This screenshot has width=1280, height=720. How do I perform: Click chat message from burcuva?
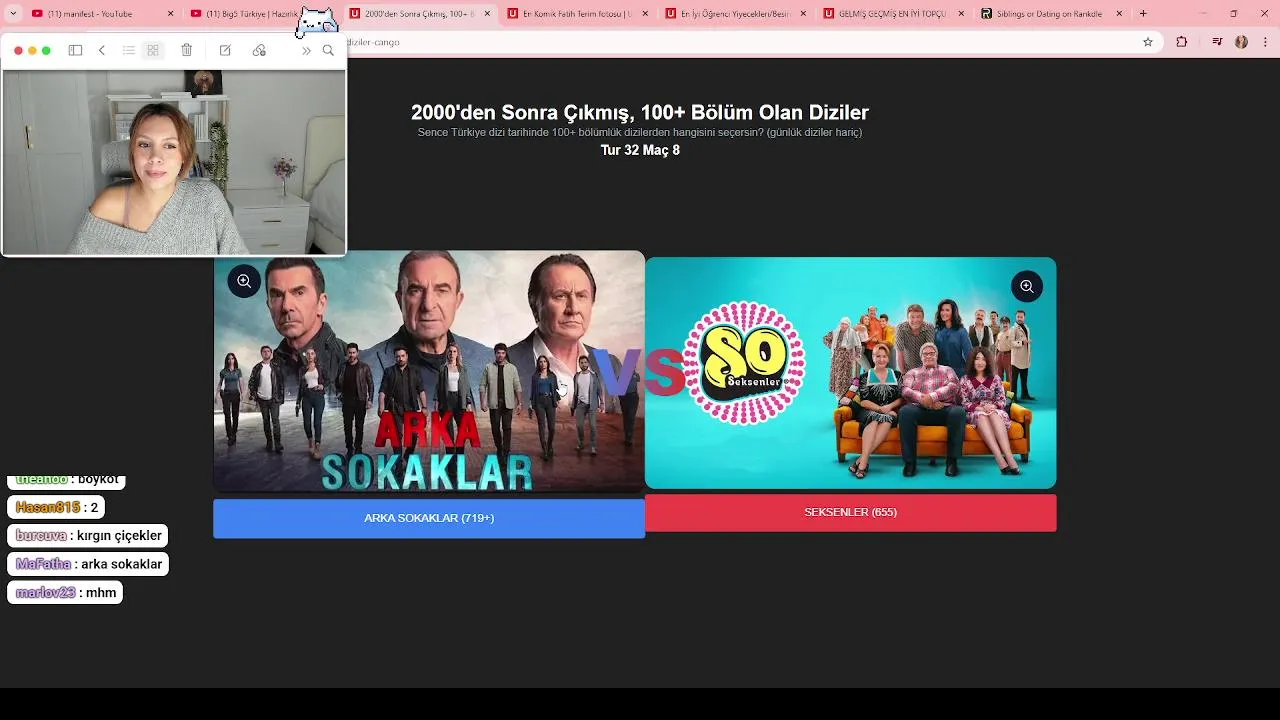point(87,536)
